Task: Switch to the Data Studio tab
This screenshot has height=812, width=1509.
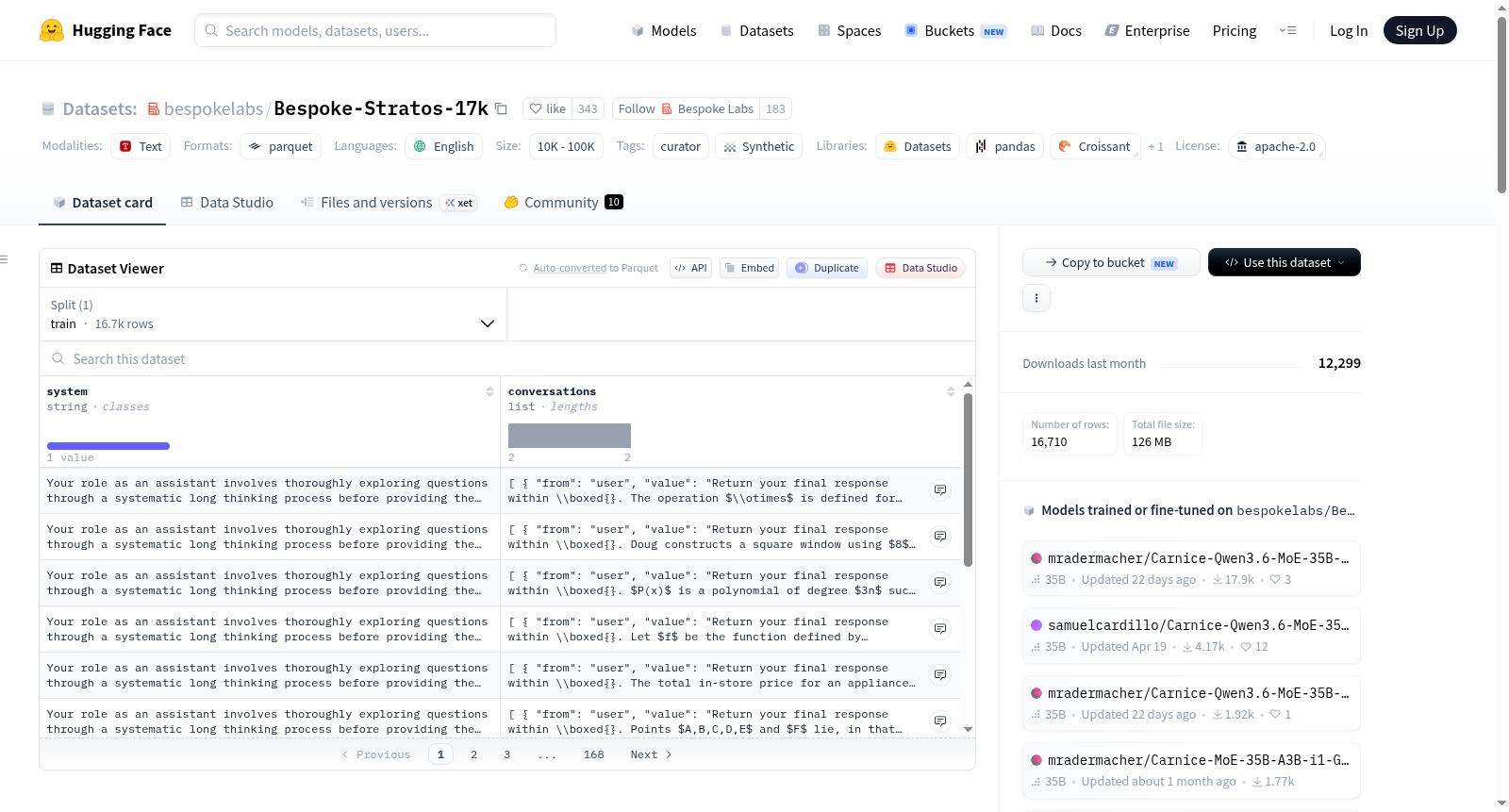Action: coord(227,203)
